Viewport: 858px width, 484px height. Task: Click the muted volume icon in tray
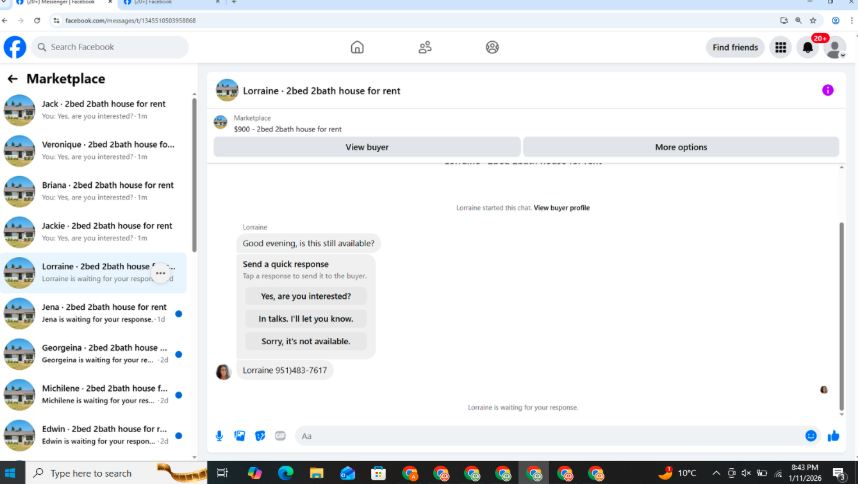[x=746, y=474]
